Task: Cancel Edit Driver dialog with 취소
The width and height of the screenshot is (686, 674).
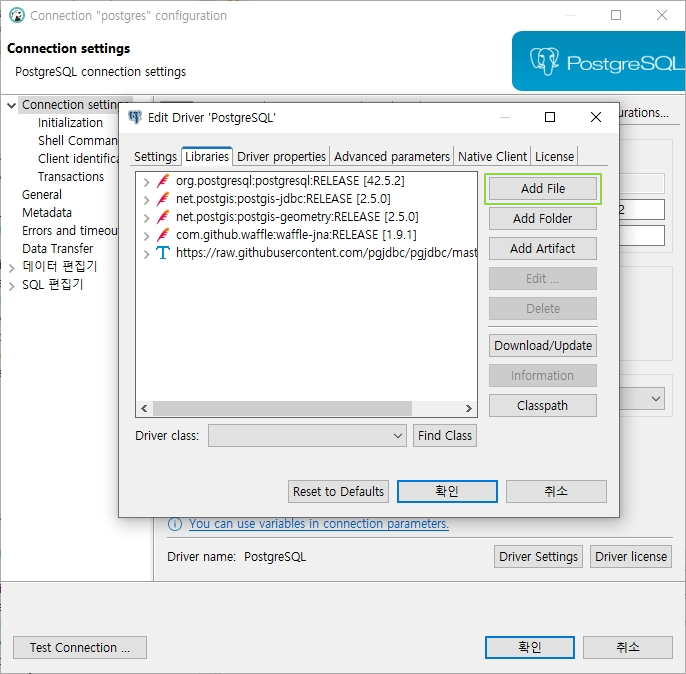Action: pos(556,492)
